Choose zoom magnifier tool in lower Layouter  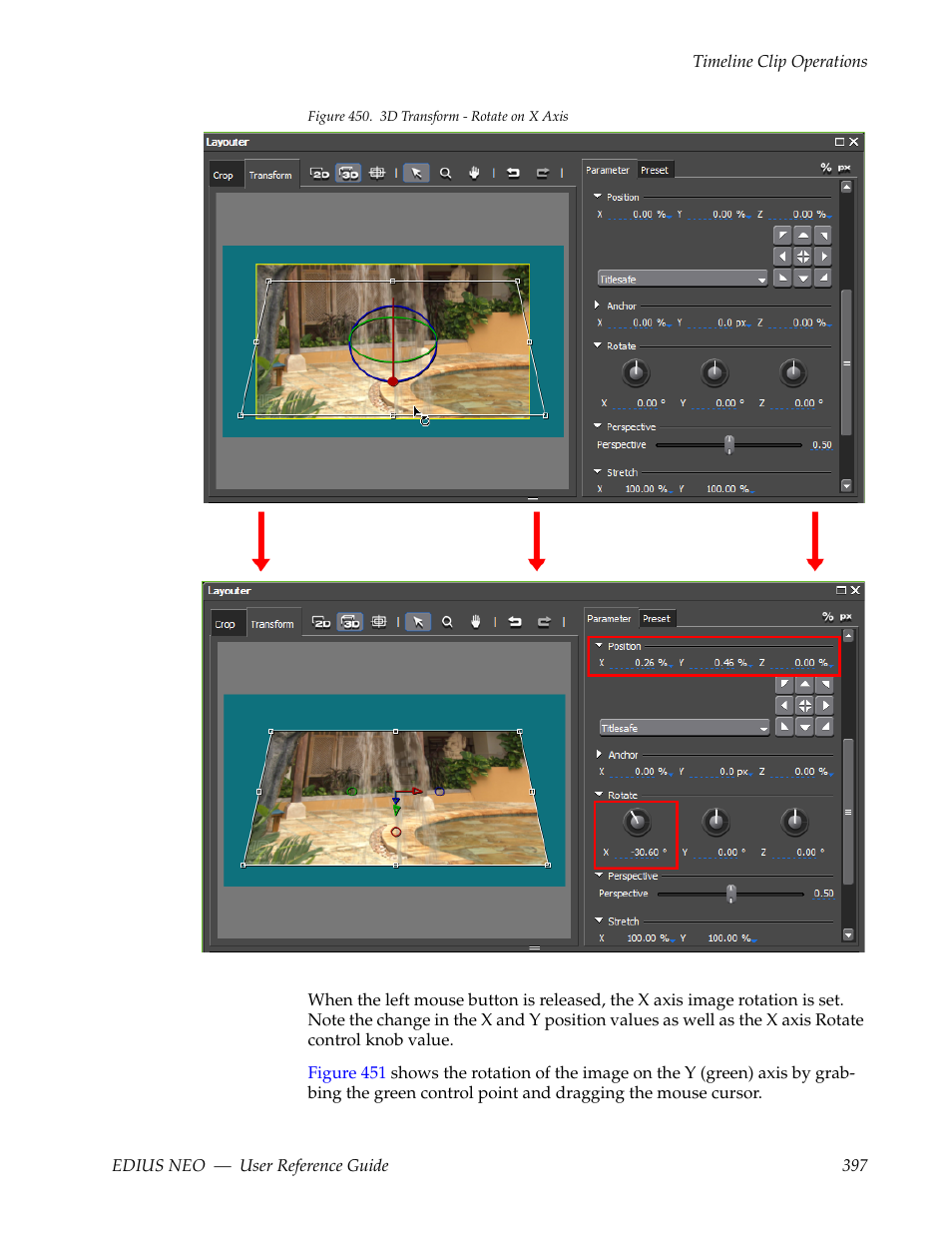pyautogui.click(x=448, y=622)
